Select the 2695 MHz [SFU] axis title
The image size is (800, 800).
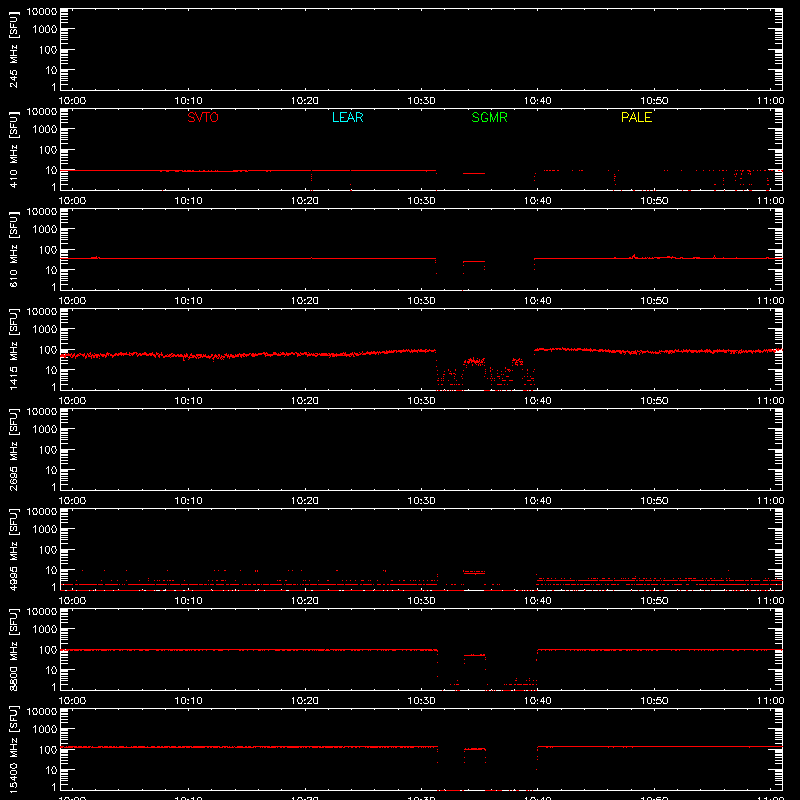(x=13, y=449)
